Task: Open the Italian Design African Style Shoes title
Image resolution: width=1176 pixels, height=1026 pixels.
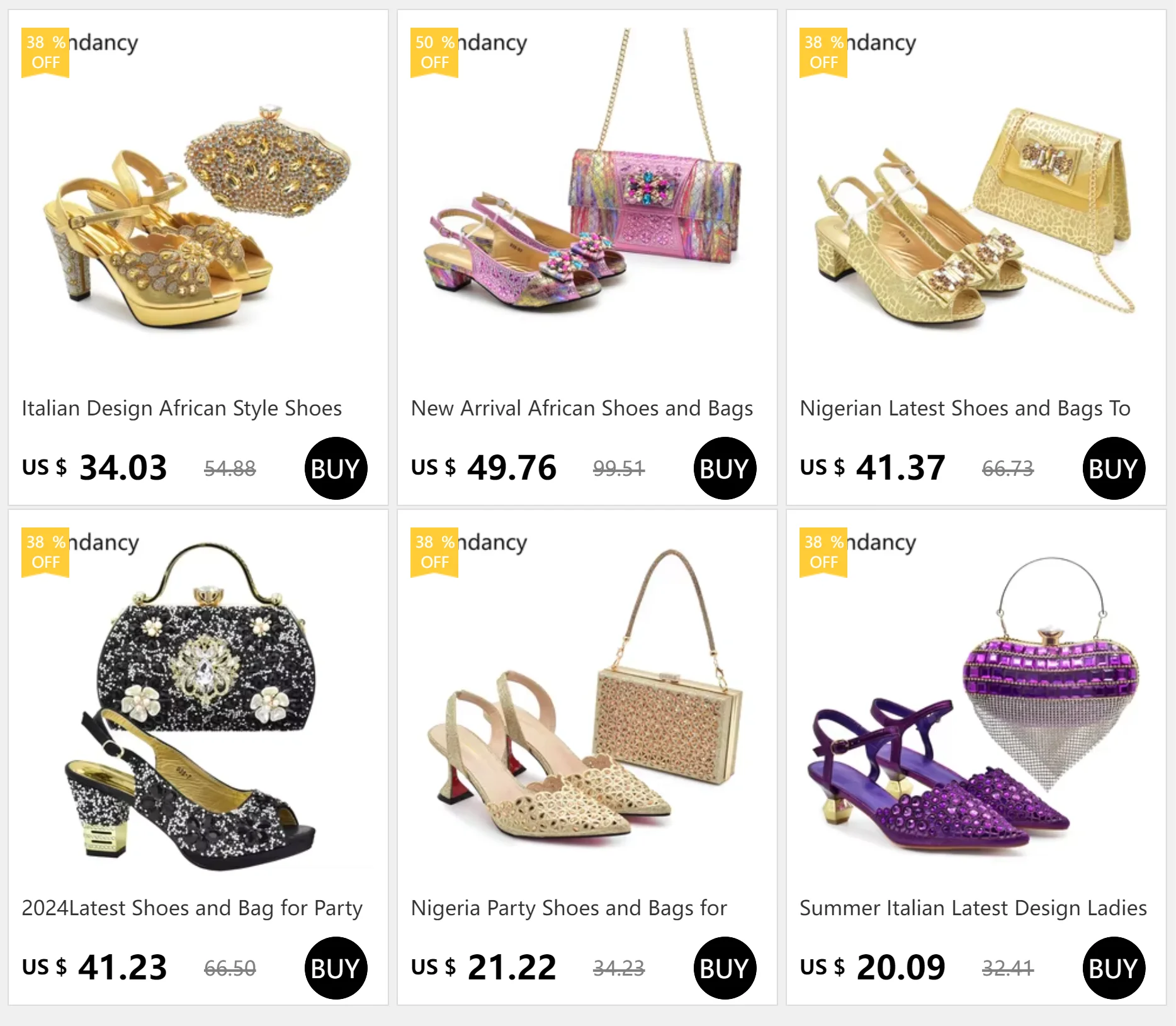Action: [x=182, y=409]
